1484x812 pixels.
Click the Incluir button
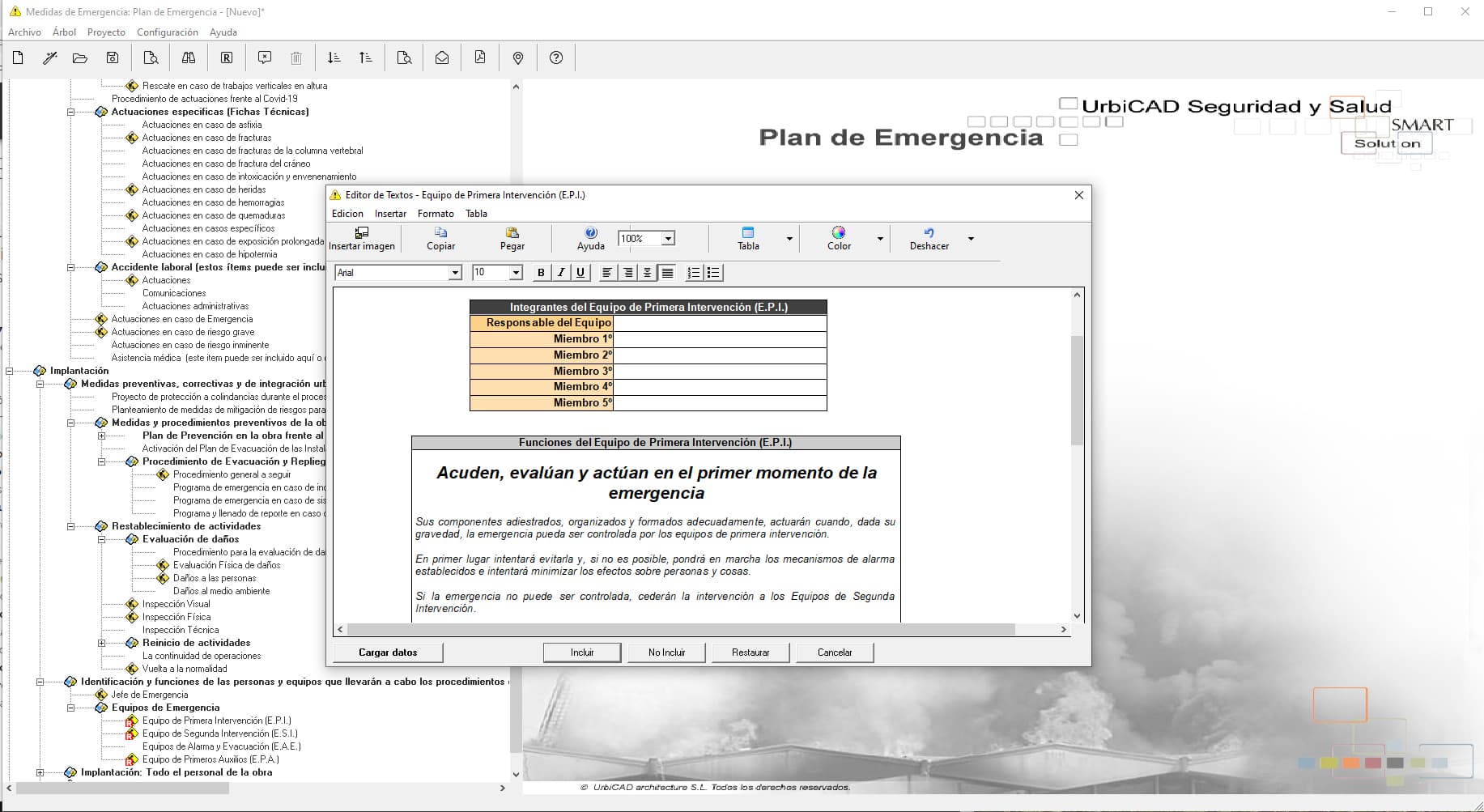click(582, 653)
